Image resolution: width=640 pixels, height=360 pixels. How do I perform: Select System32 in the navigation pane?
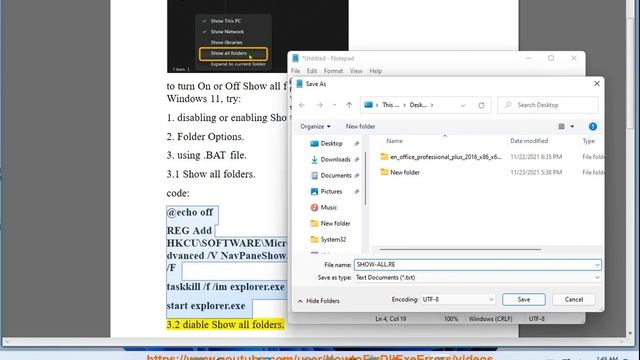click(x=333, y=239)
